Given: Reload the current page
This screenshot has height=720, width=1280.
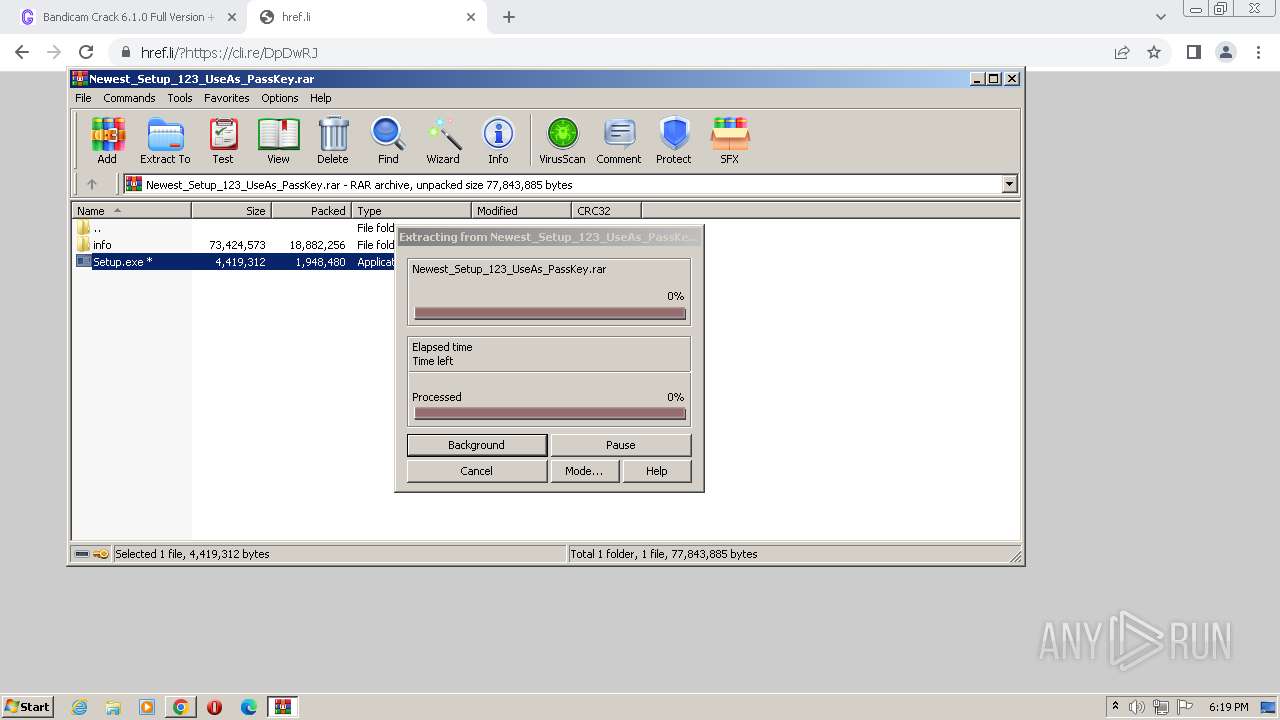Looking at the screenshot, I should point(86,52).
